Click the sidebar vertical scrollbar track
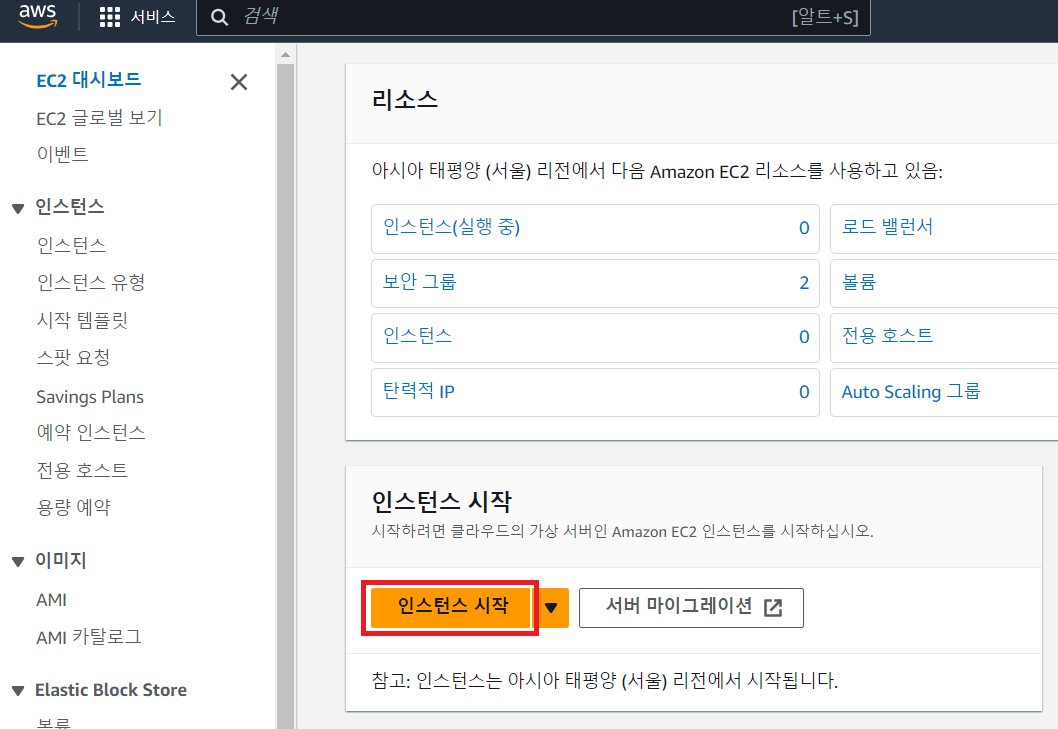This screenshot has height=729, width=1058. (285, 396)
